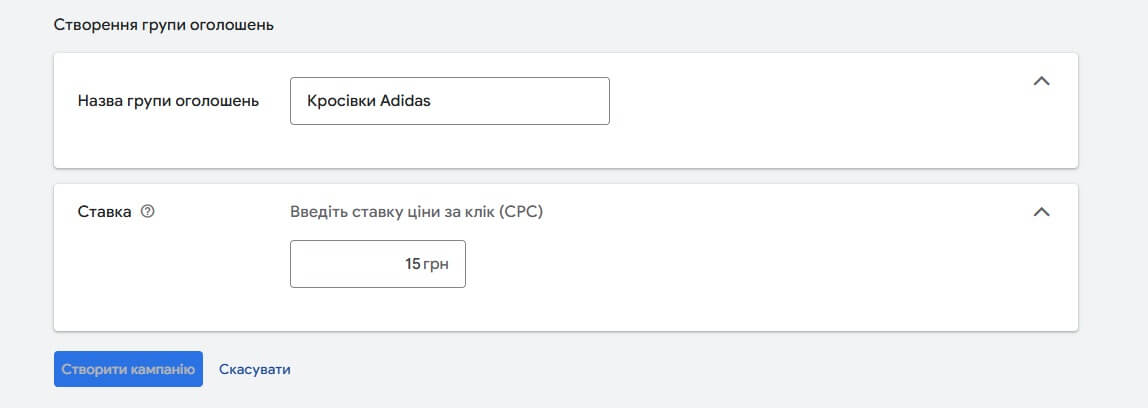This screenshot has width=1148, height=408.
Task: Place cursor after the word Adidas
Action: click(431, 101)
